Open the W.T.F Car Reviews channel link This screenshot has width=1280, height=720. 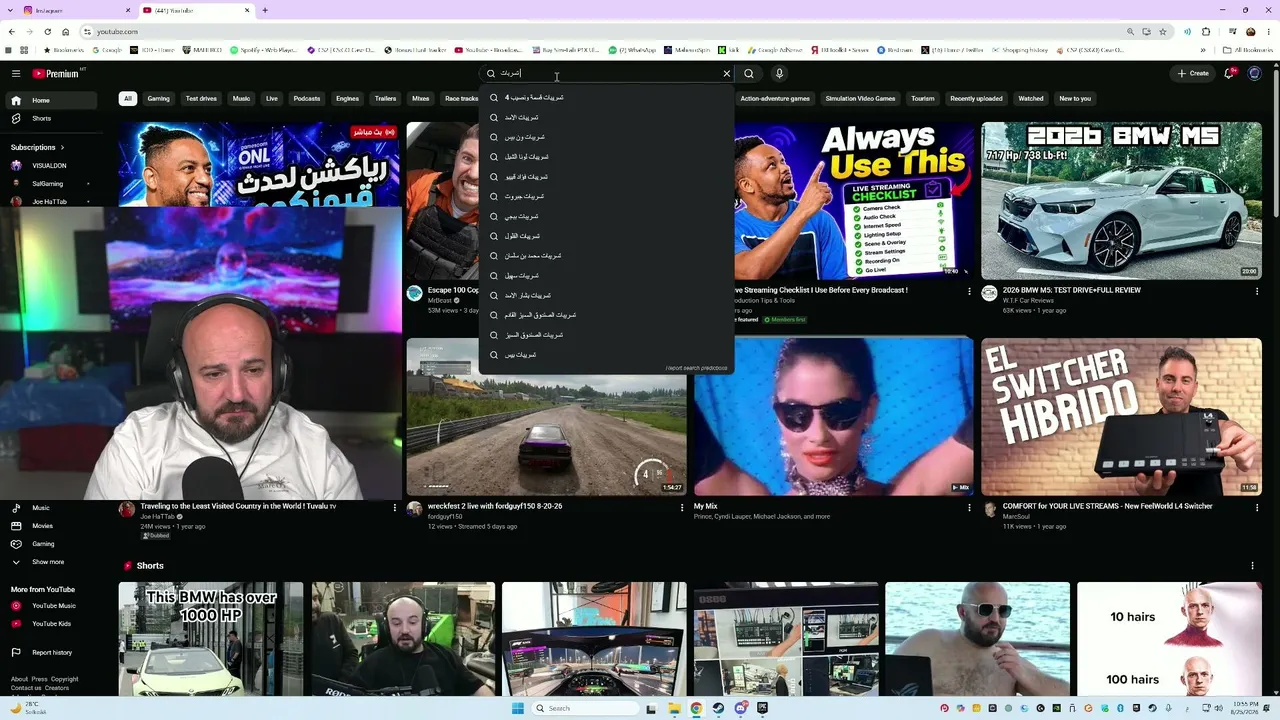click(1028, 300)
